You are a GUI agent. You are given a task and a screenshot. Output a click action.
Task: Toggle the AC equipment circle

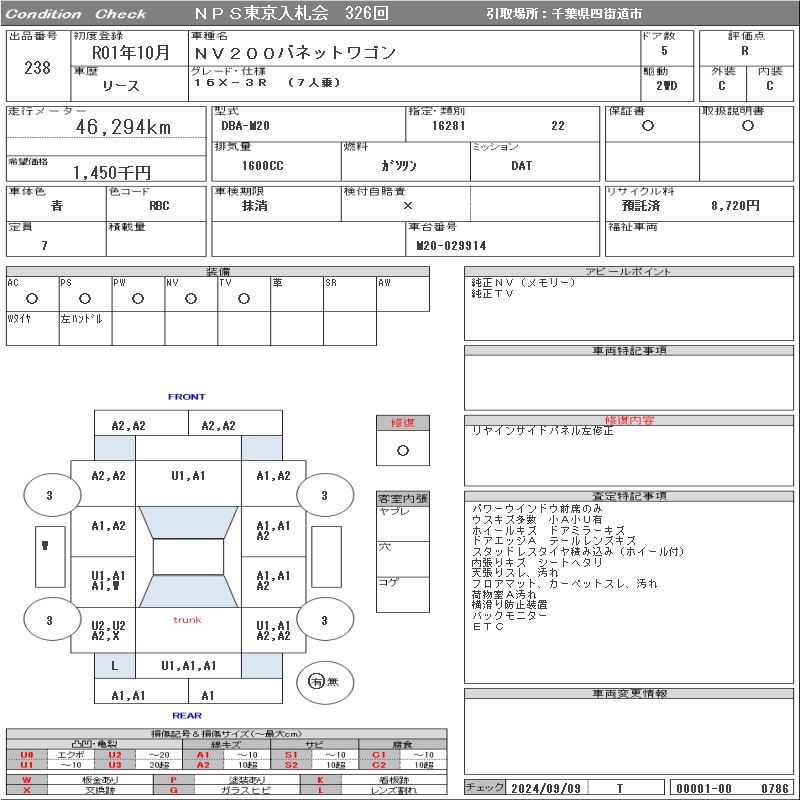coord(32,298)
